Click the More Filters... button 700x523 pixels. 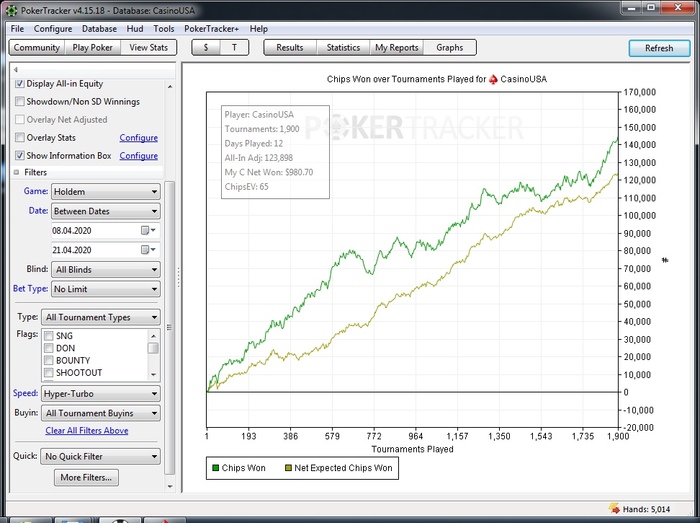tap(86, 477)
